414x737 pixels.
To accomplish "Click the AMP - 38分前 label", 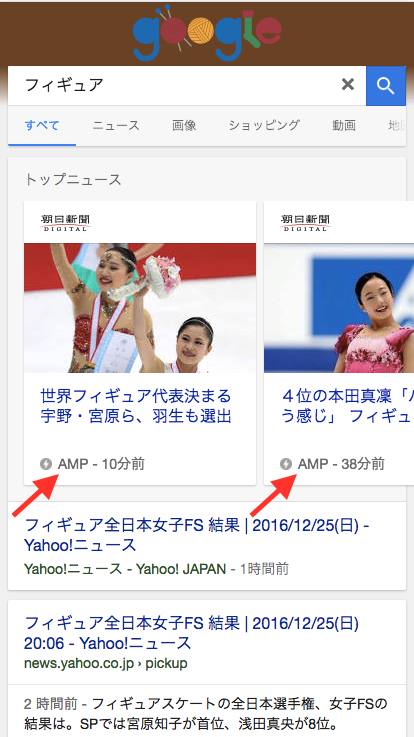I will point(341,464).
